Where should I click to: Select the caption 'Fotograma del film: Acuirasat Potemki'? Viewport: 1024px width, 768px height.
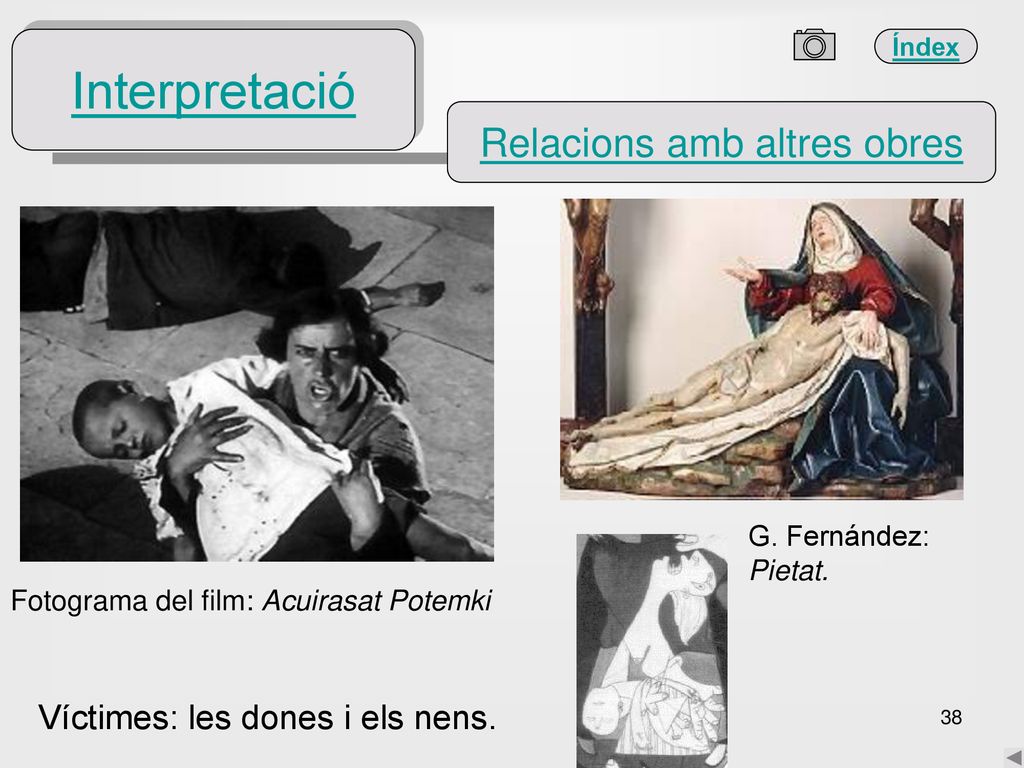251,601
